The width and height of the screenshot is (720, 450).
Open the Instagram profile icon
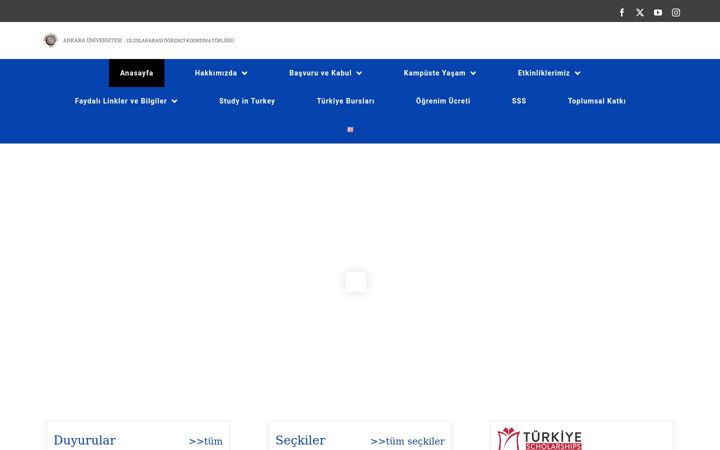click(x=676, y=12)
